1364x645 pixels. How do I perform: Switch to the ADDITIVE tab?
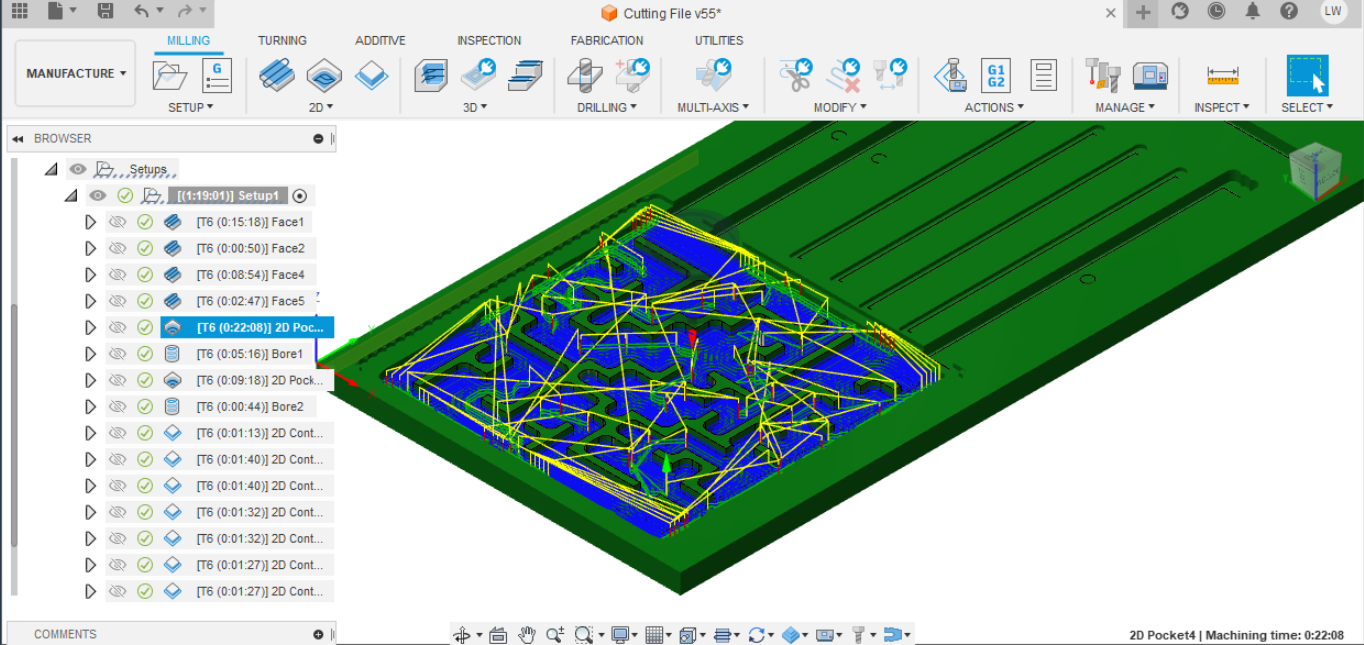coord(380,41)
